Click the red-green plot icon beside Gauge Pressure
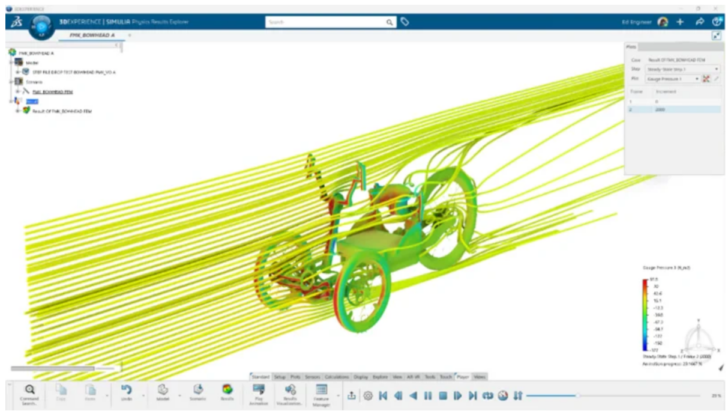This screenshot has height=417, width=728. coord(706,79)
